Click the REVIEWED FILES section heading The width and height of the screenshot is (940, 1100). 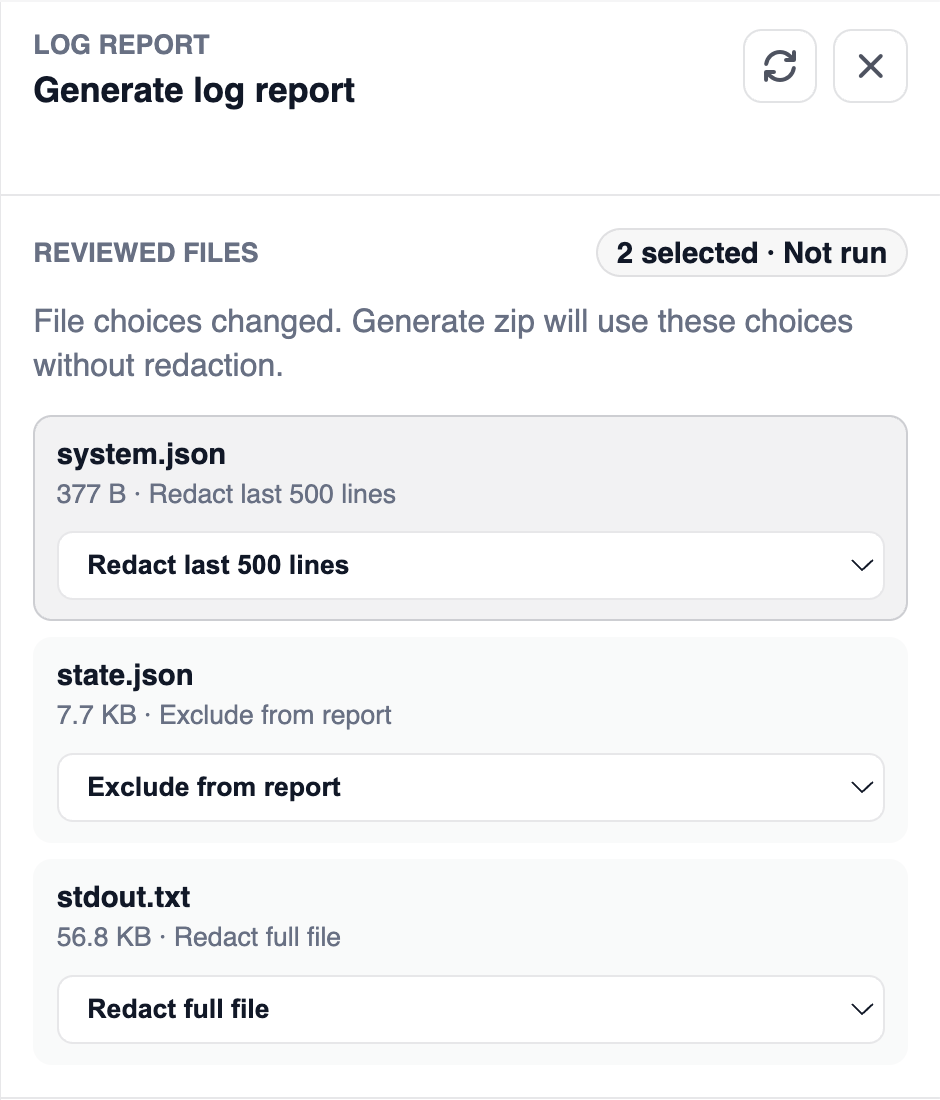[146, 253]
